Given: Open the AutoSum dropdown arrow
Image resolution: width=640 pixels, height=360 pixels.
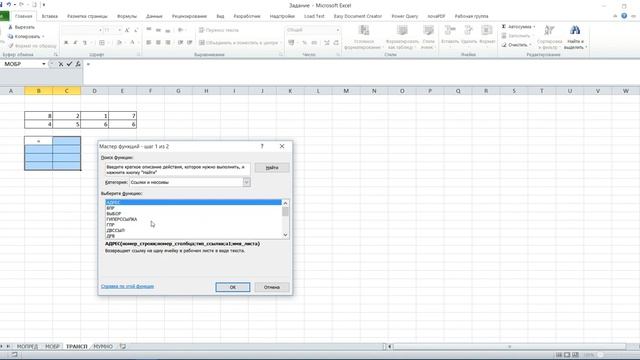Looking at the screenshot, I should point(534,27).
